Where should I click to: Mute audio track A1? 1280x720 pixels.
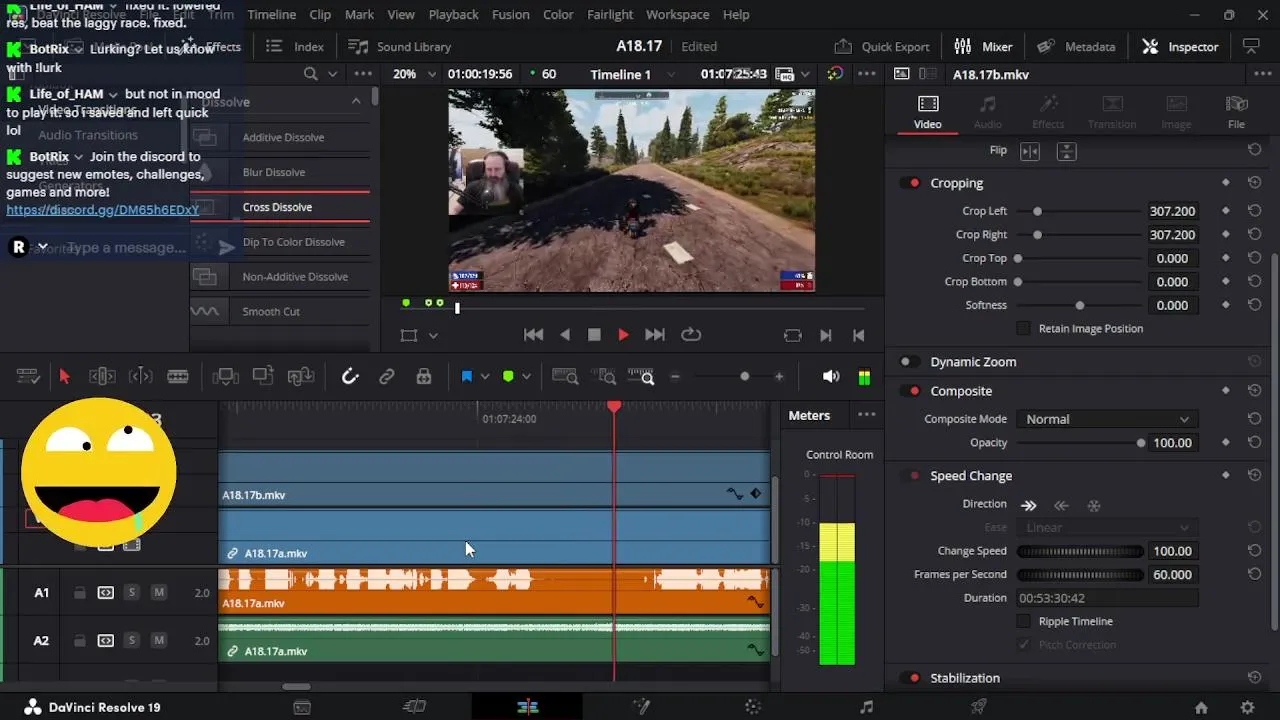coord(158,593)
